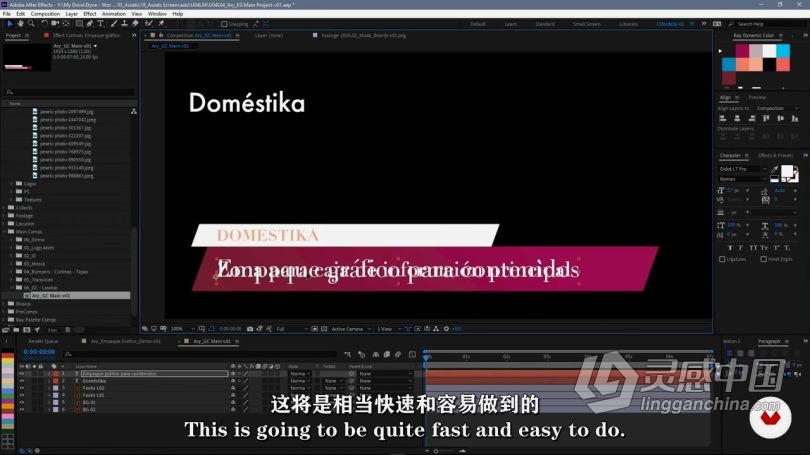Viewport: 810px width, 455px height.
Task: Select the Selection arrow tool
Action: coord(10,24)
